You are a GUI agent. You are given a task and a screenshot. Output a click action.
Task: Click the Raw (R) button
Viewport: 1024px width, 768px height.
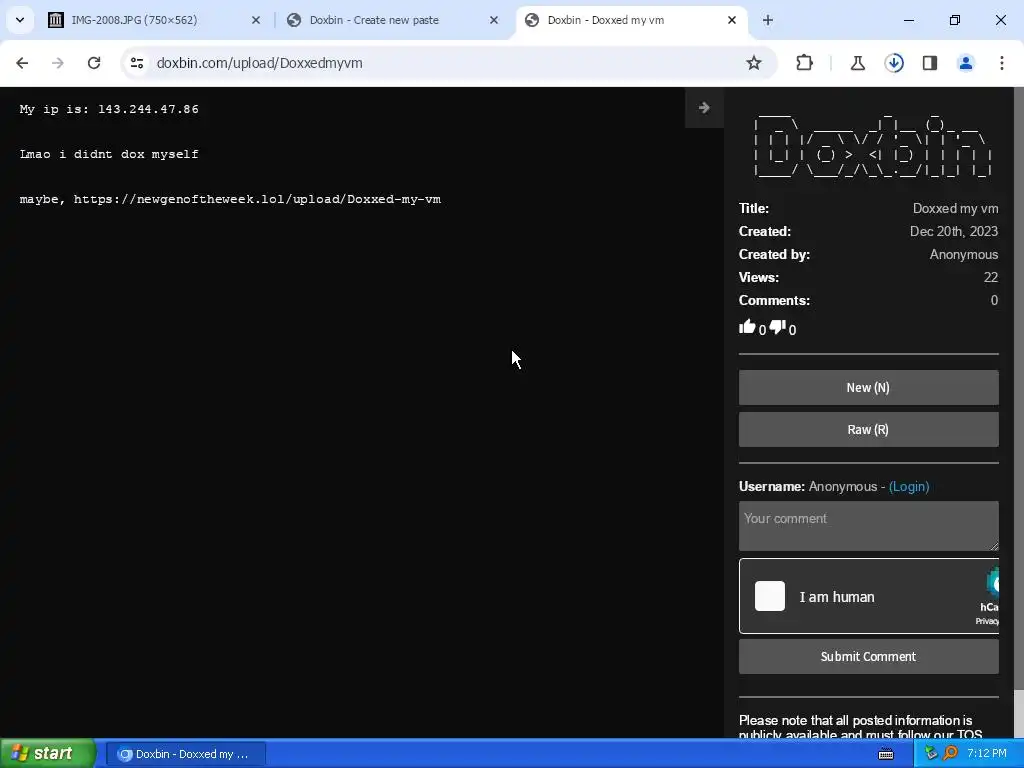click(x=868, y=429)
